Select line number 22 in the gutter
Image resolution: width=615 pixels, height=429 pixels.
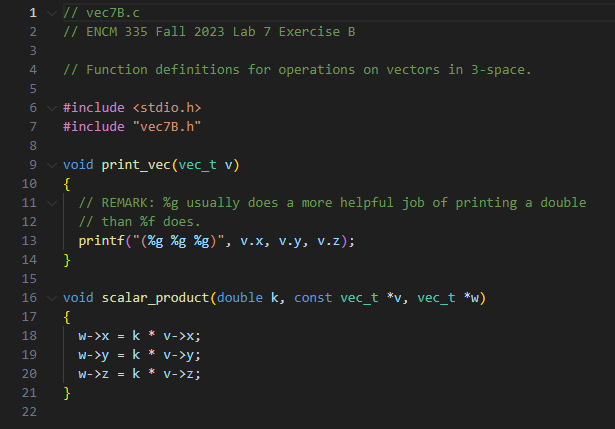[x=29, y=412]
